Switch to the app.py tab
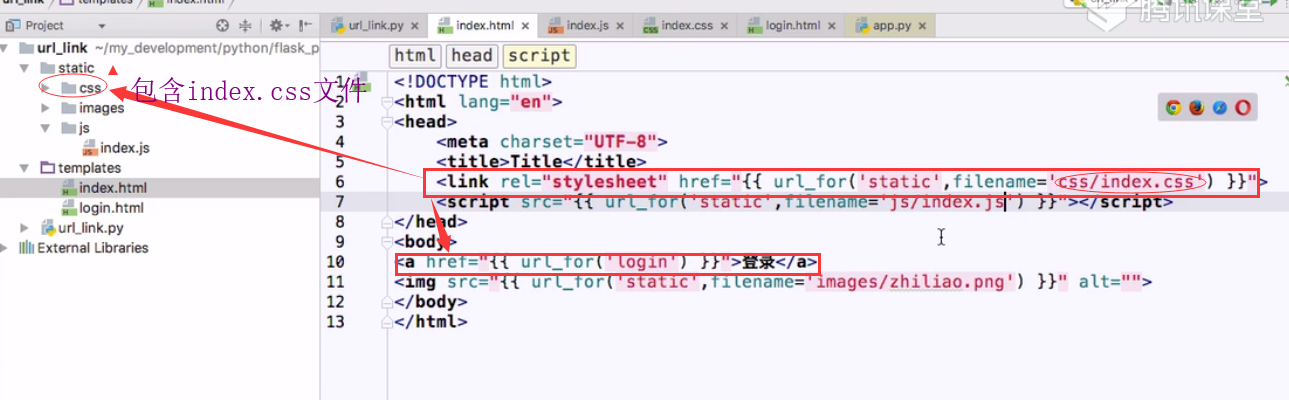 pos(889,26)
